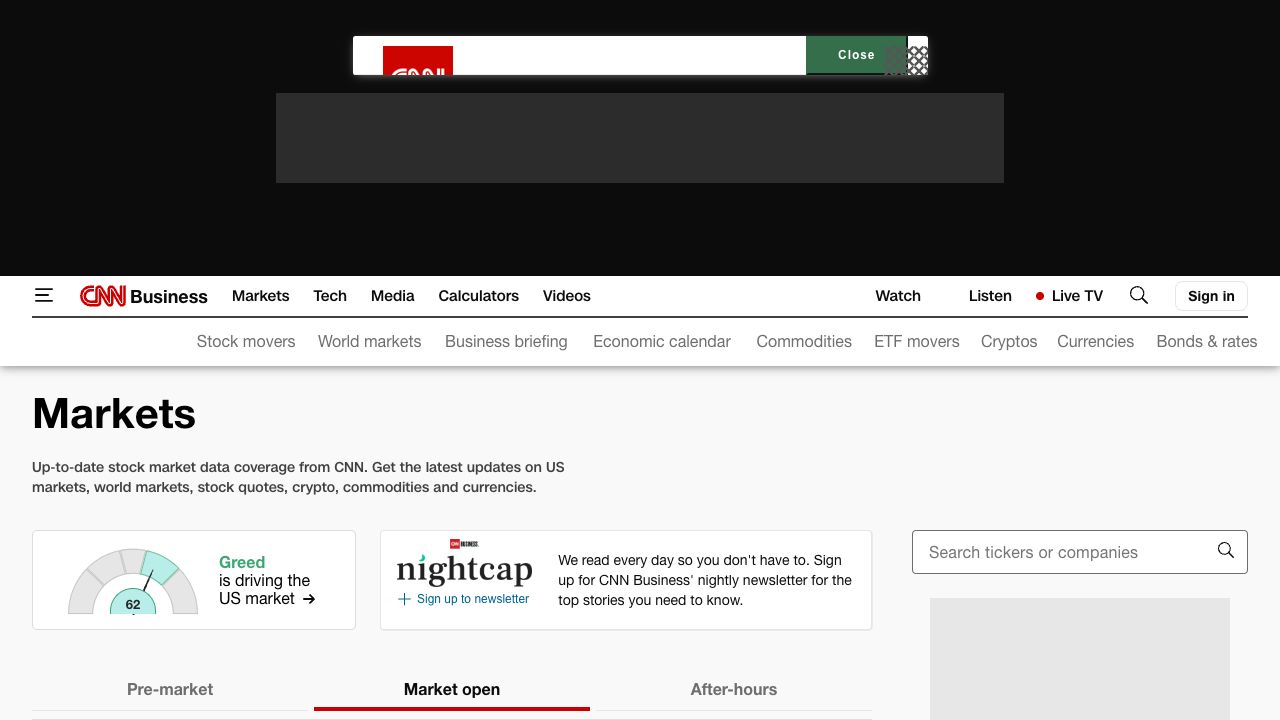The height and width of the screenshot is (720, 1280).
Task: Focus the 'Search tickers or companies' field
Action: pos(1060,552)
